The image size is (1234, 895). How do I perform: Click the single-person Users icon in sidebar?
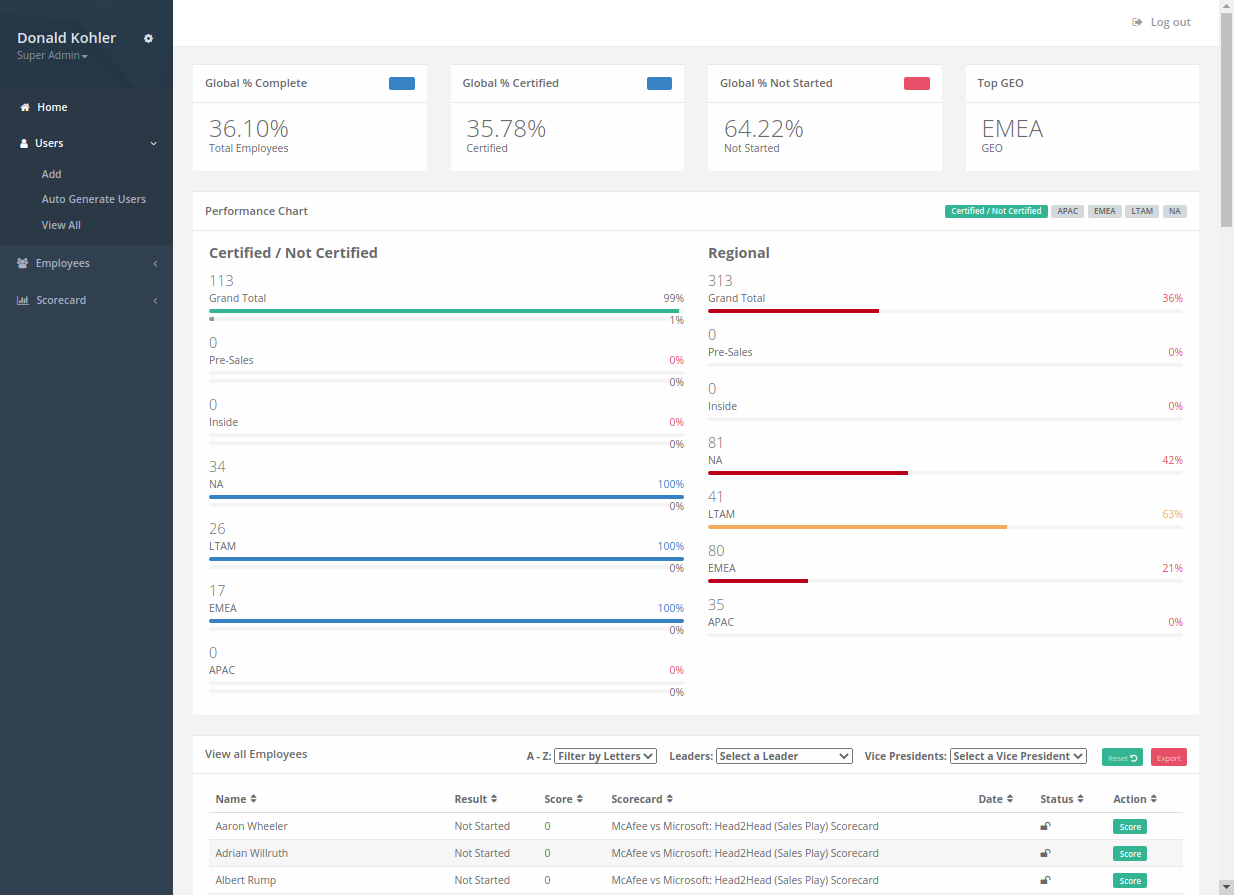pos(24,144)
